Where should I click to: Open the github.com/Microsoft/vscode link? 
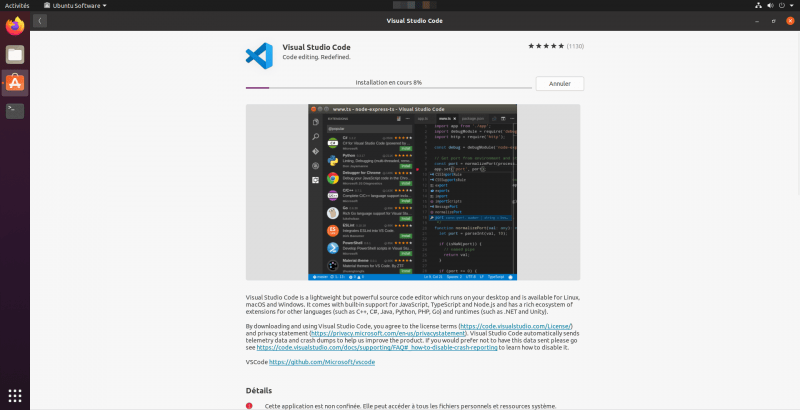tap(322, 362)
